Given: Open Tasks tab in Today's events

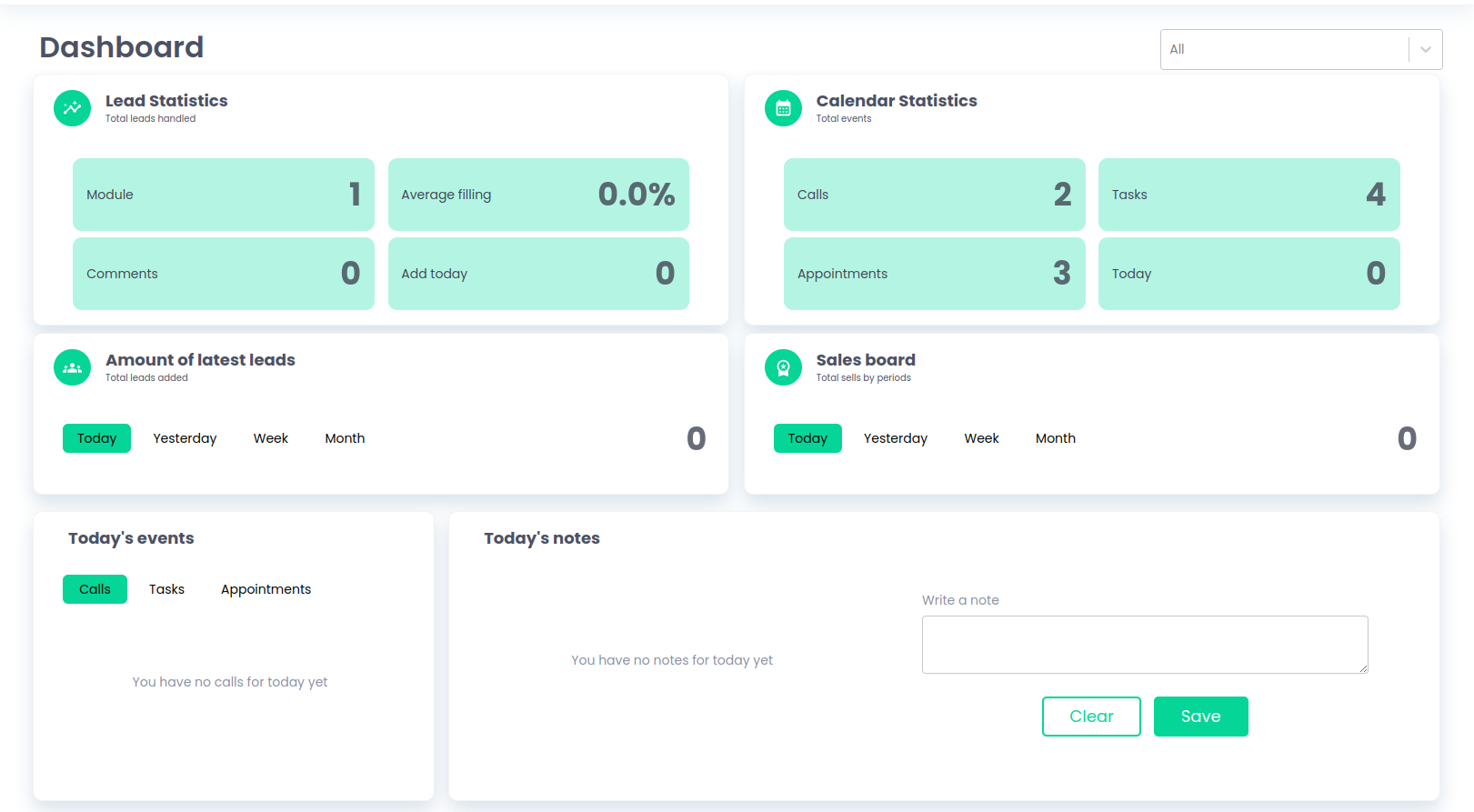Looking at the screenshot, I should (x=166, y=589).
